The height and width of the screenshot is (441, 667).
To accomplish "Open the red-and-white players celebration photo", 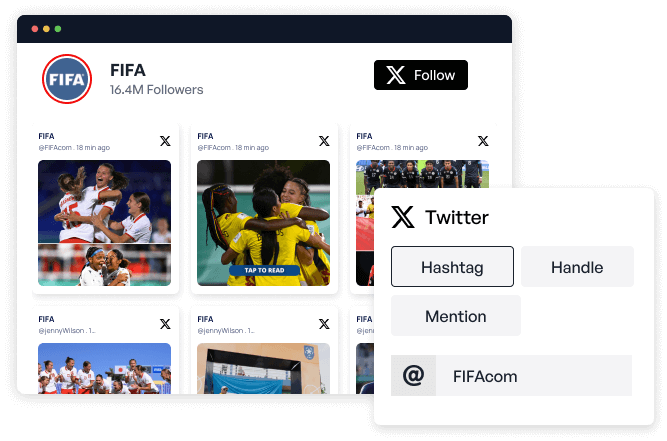I will [x=105, y=223].
